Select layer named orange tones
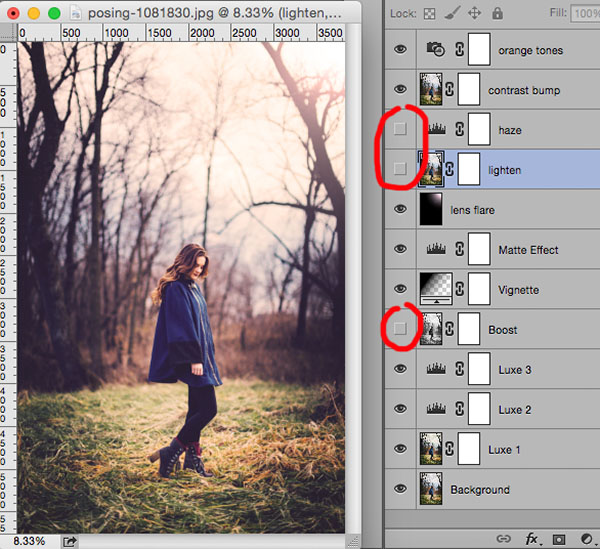 (530, 50)
